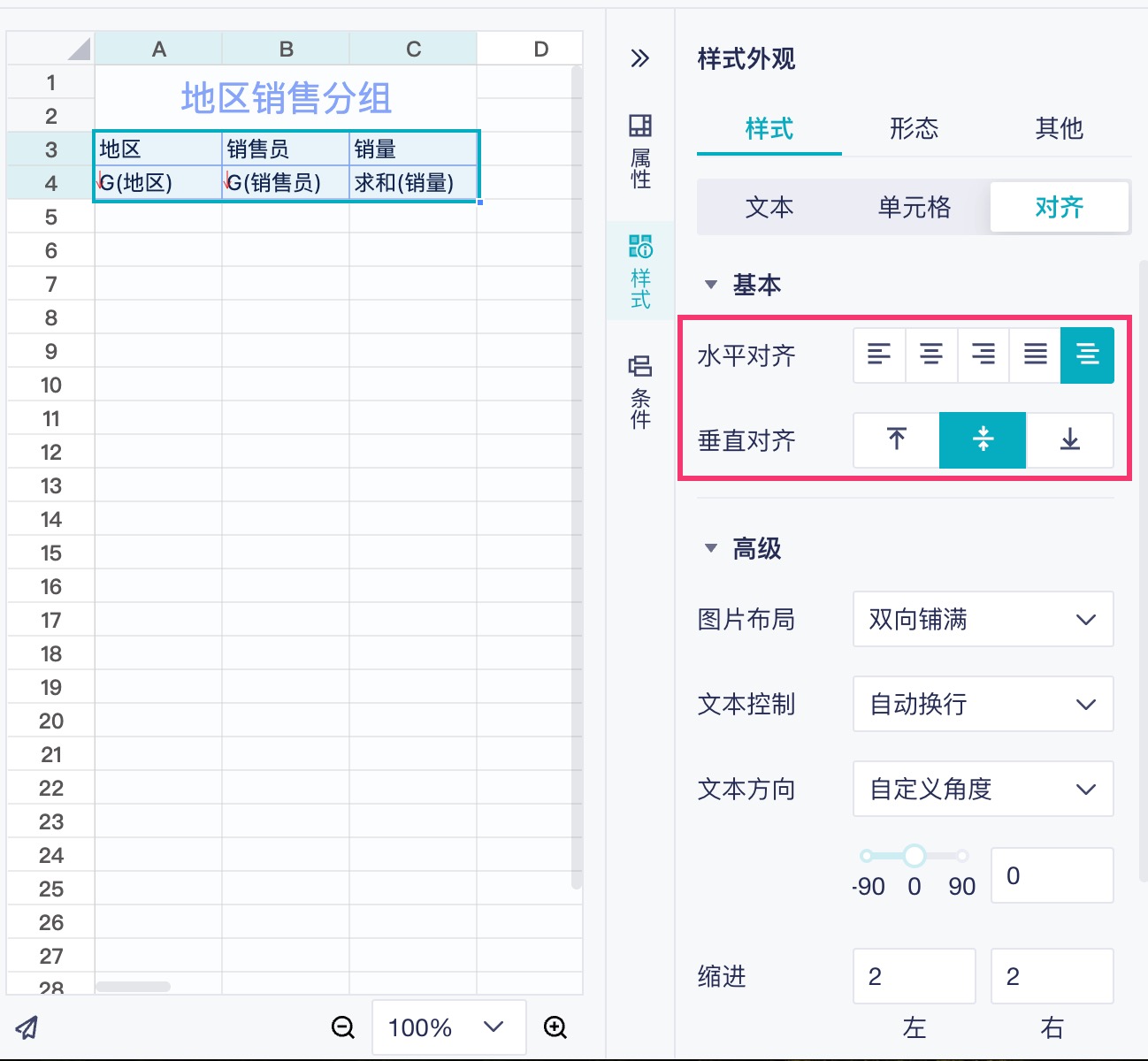This screenshot has height=1061, width=1148.
Task: Select the highlighted fifth horizontal alignment option
Action: pyautogui.click(x=1087, y=355)
